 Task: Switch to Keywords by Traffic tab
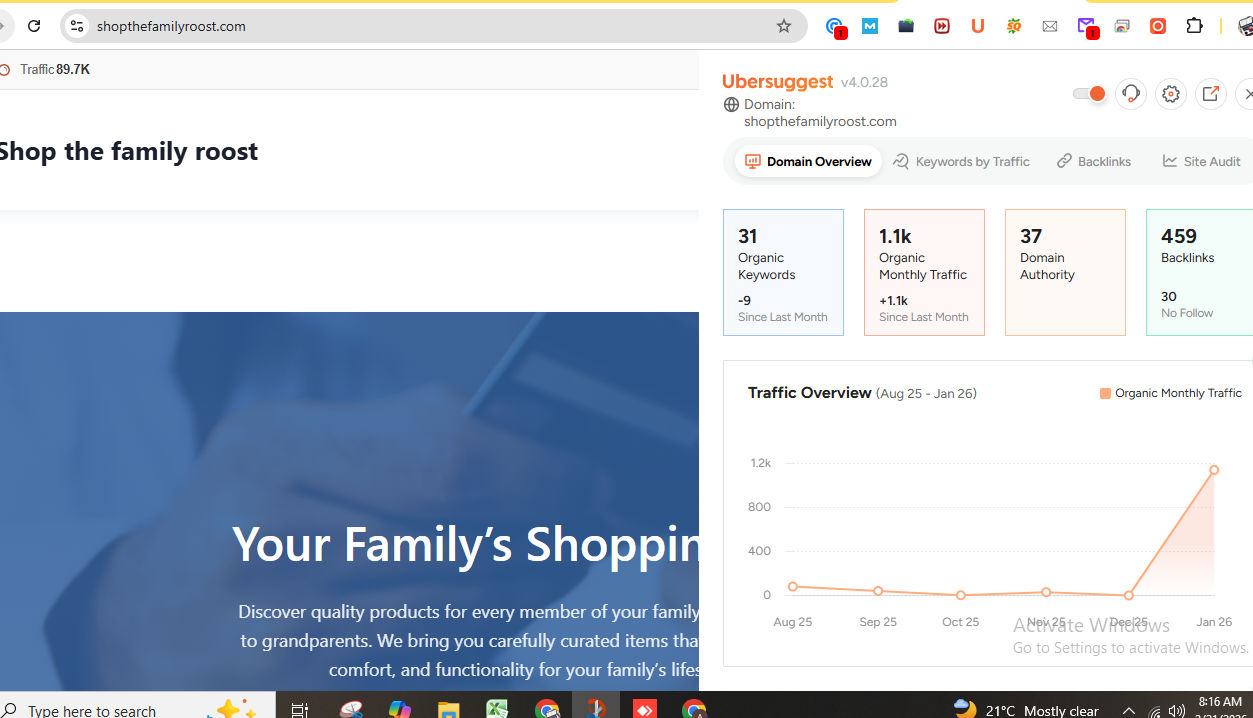961,161
